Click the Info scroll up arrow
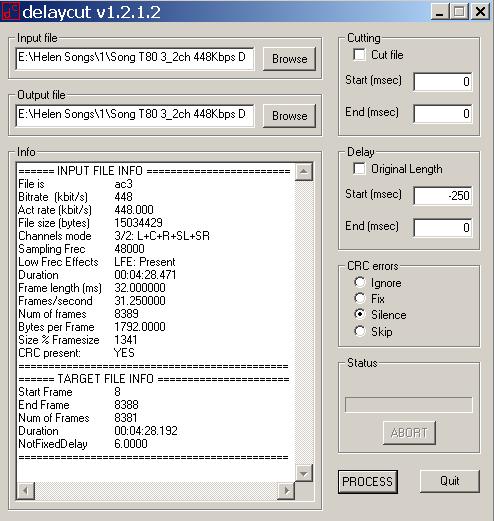 304,172
